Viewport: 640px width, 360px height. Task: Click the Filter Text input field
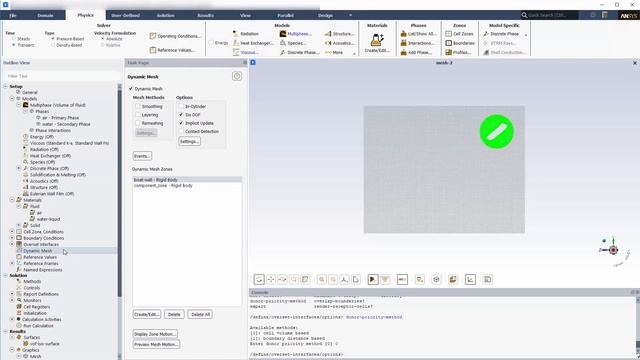pyautogui.click(x=61, y=76)
